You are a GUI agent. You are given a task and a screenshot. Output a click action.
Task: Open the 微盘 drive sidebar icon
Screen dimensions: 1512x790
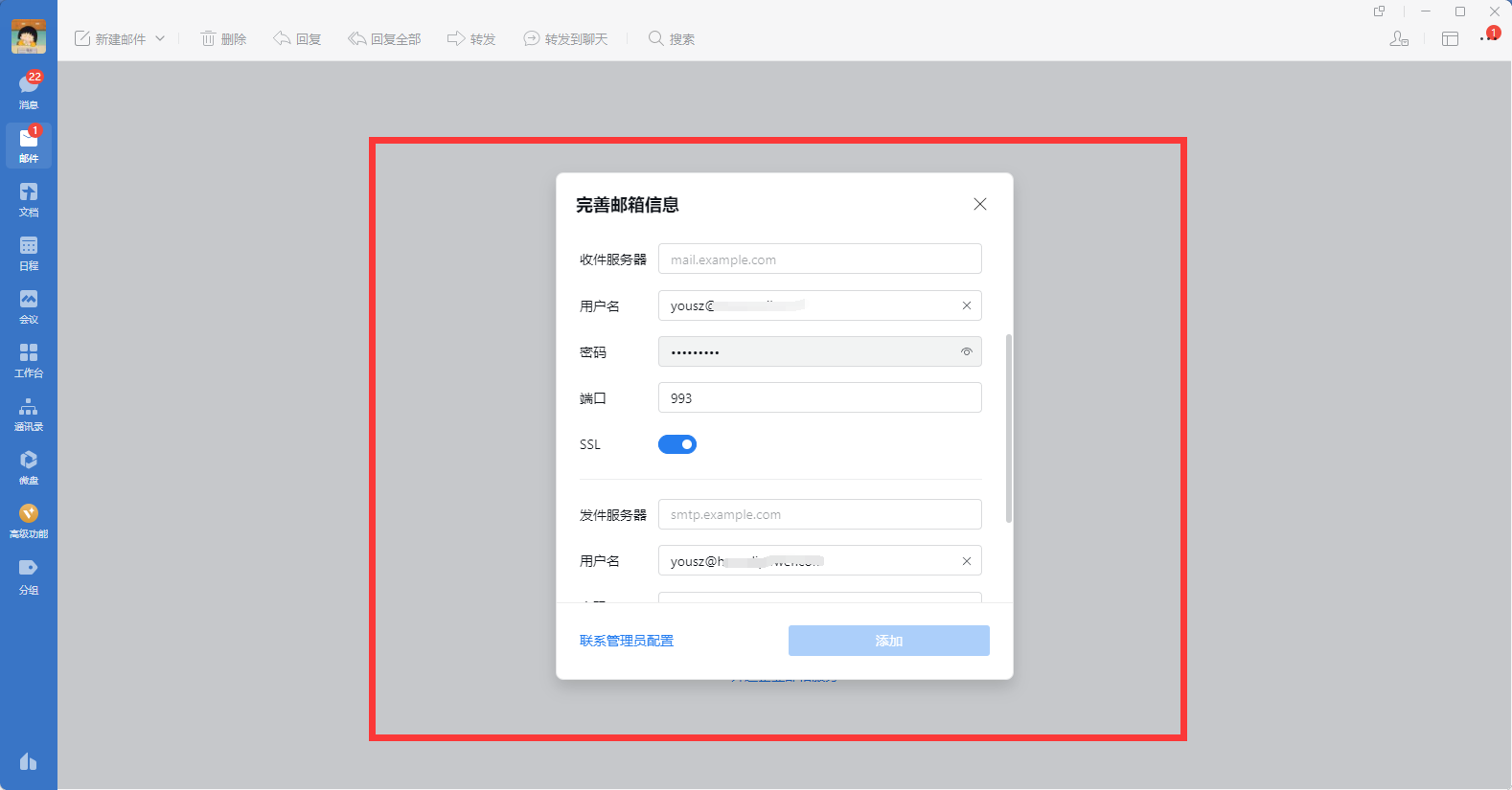coord(29,466)
